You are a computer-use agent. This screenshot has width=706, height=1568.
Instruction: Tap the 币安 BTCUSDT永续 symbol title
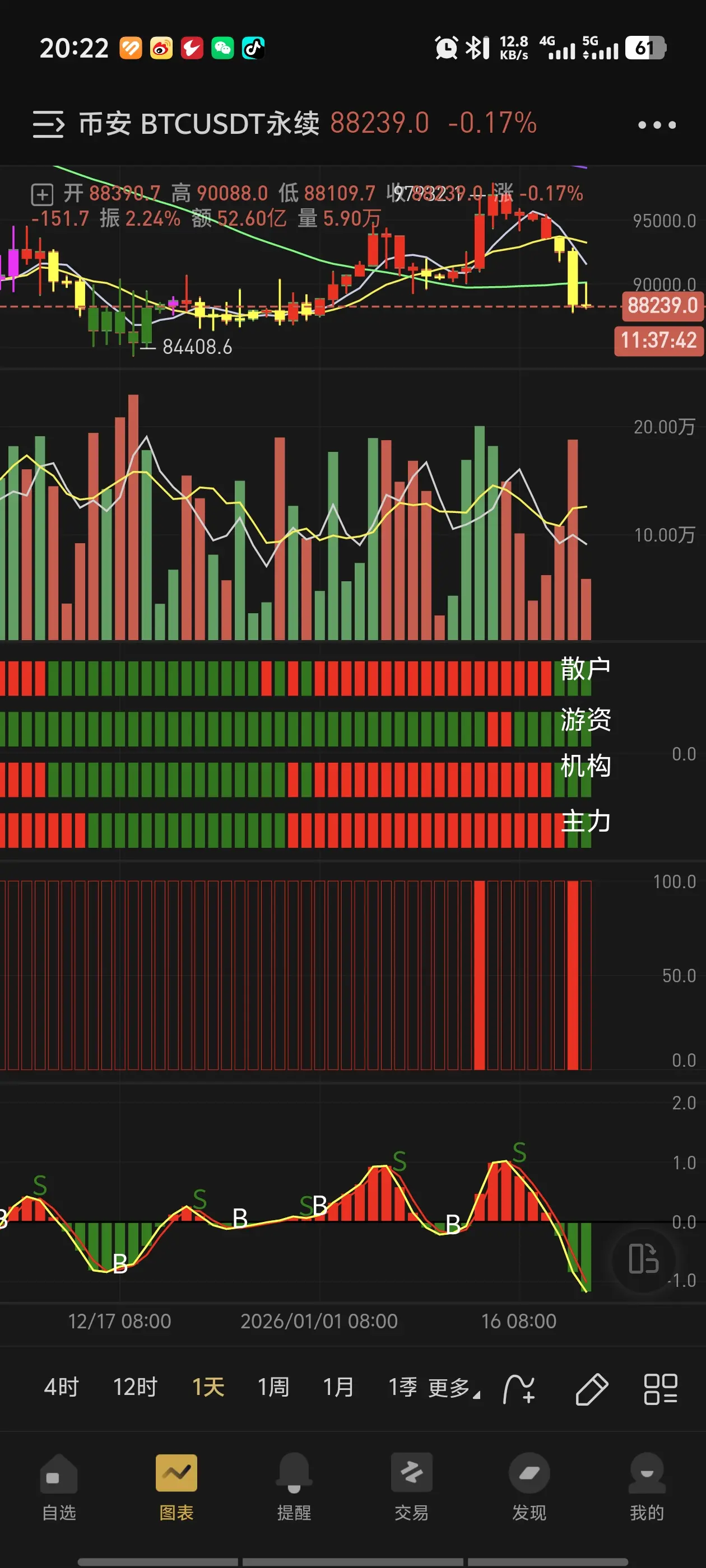point(199,124)
